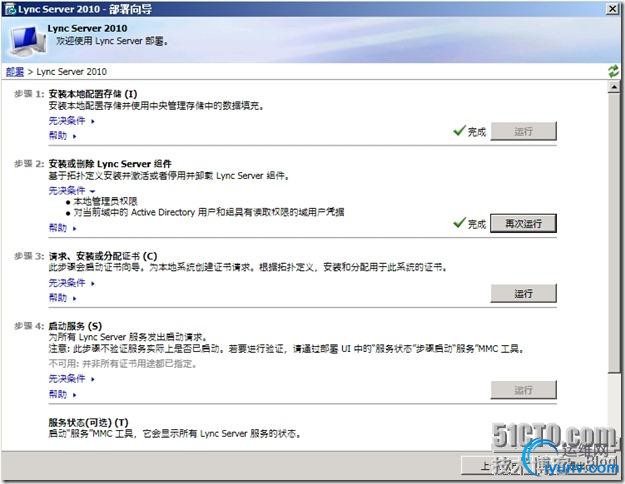625x484 pixels.
Task: Expand 先决条件 under step 3
Action: (x=71, y=283)
